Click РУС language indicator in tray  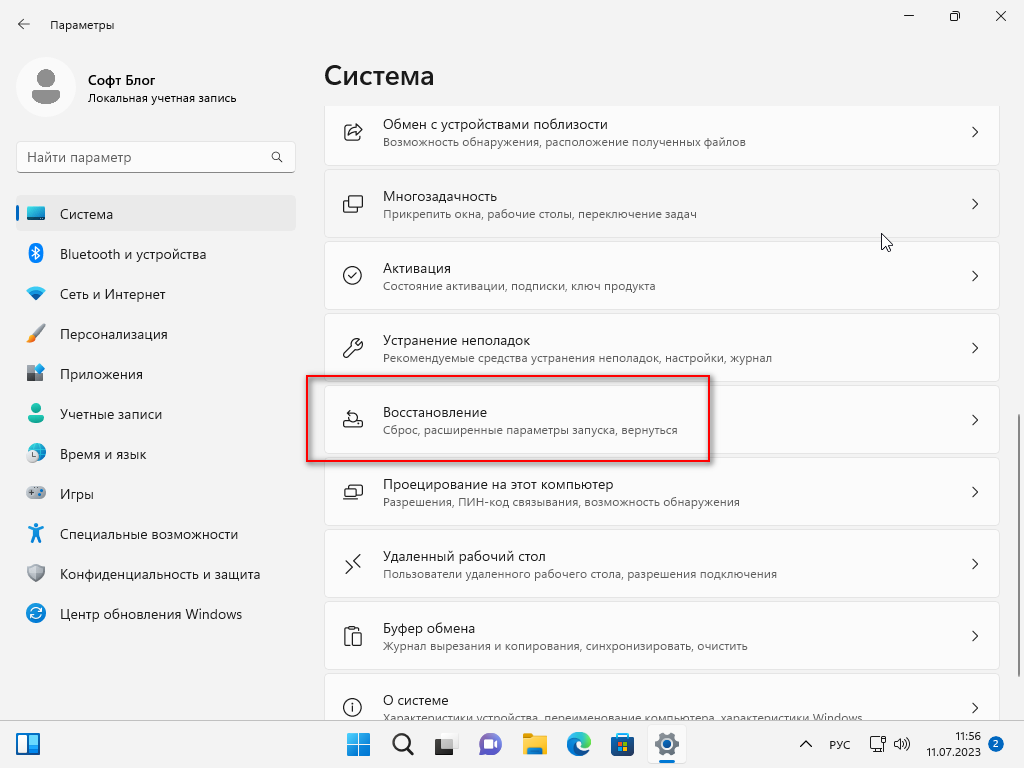[839, 744]
